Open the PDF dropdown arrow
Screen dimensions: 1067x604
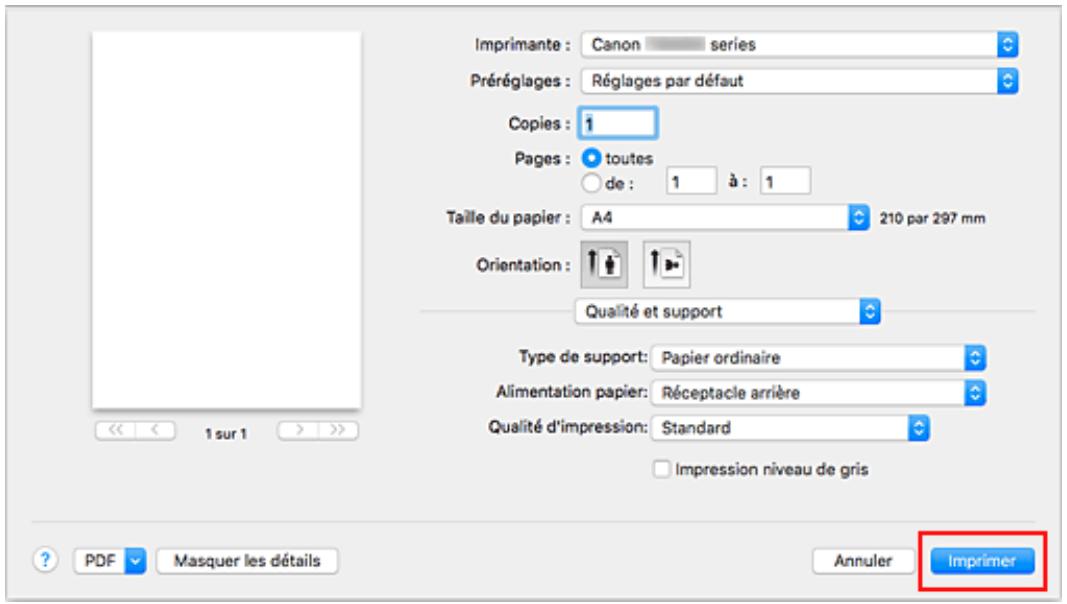pyautogui.click(x=136, y=561)
